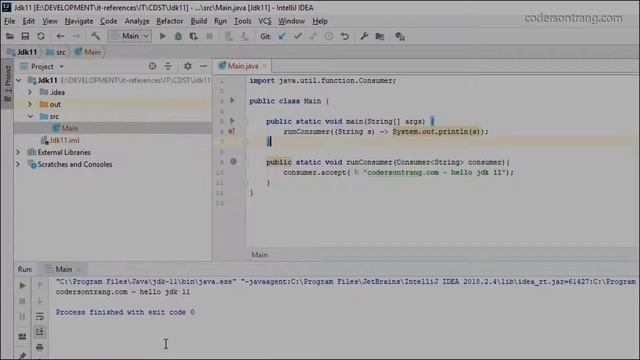Navigate forward with the right arrow icon
The width and height of the screenshot is (640, 360).
[76, 36]
